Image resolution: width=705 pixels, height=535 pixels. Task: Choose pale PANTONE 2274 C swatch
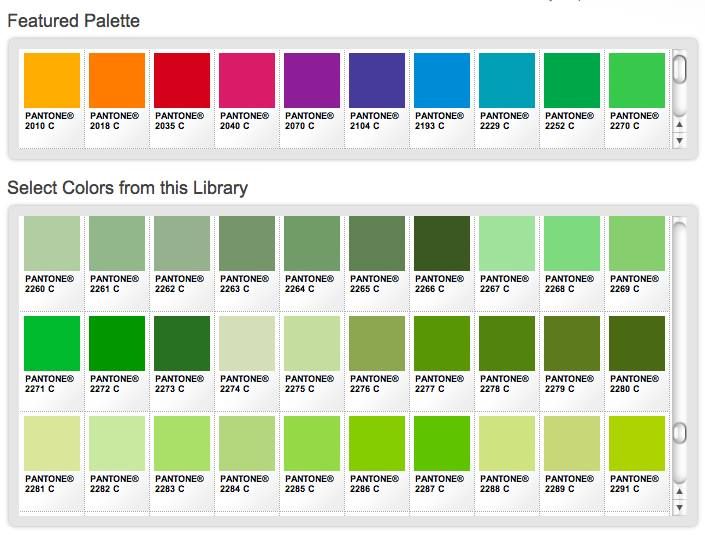click(x=247, y=343)
